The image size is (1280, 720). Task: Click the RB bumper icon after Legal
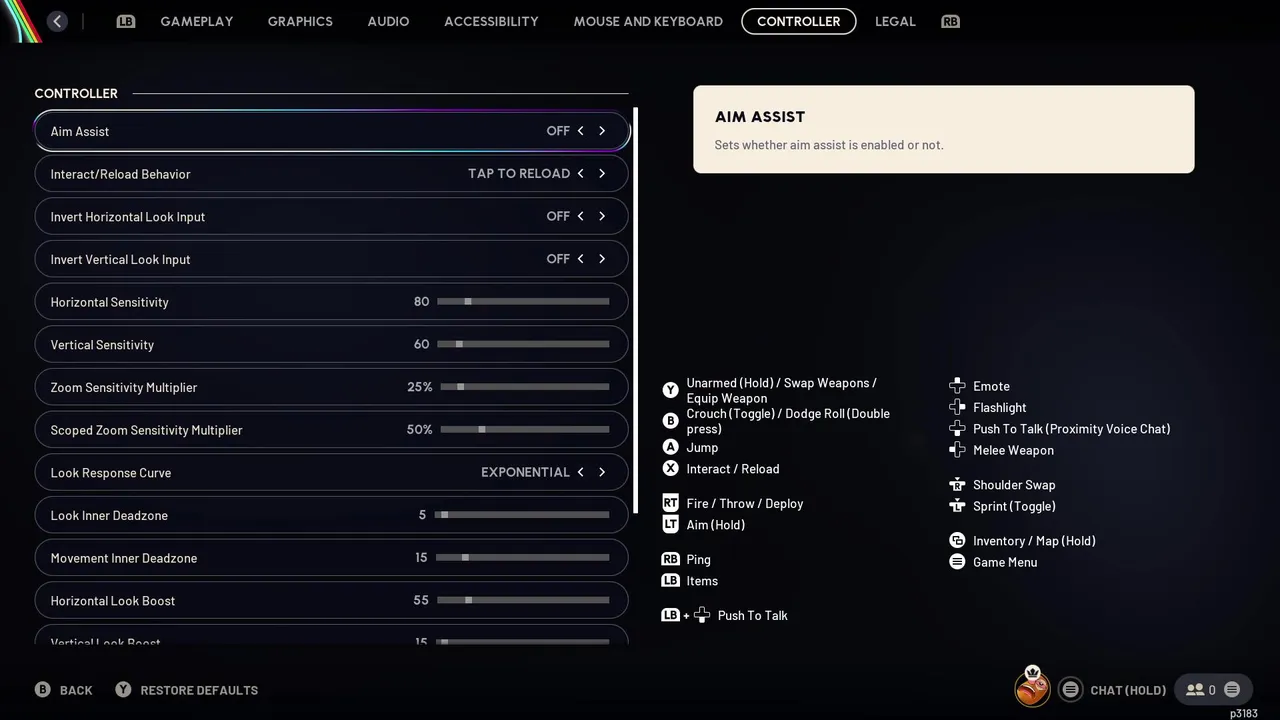(950, 21)
